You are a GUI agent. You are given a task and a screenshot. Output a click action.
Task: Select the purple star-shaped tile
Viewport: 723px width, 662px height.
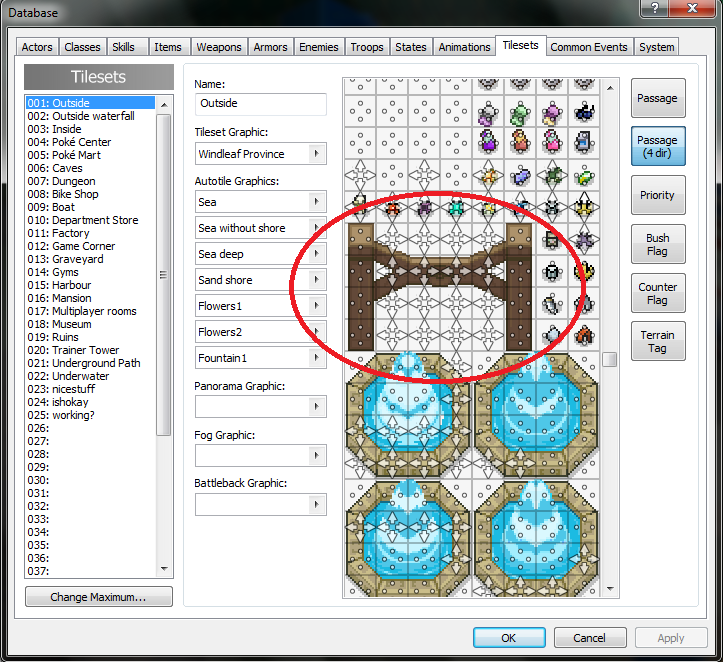(x=584, y=240)
